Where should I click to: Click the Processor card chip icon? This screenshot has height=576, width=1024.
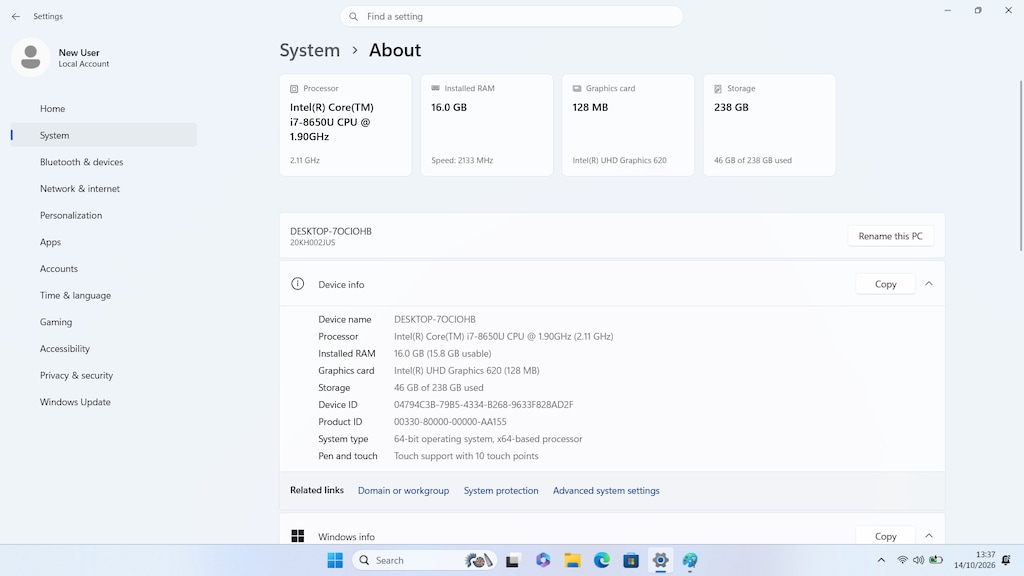pyautogui.click(x=294, y=89)
